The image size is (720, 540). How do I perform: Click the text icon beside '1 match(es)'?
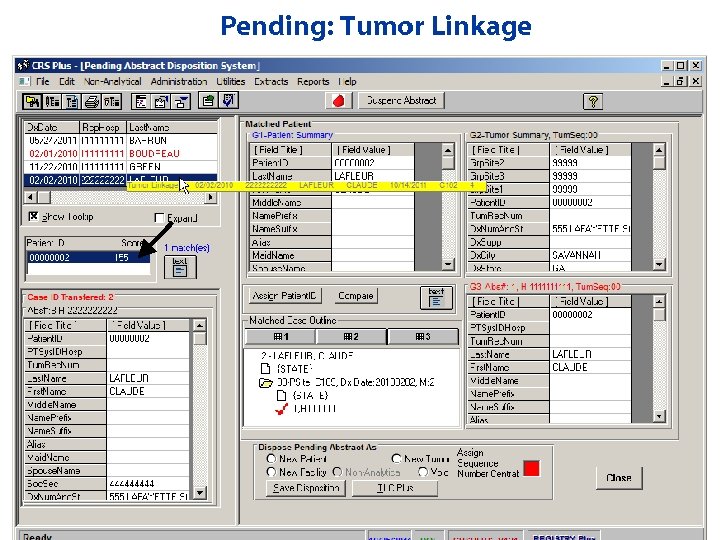[180, 267]
